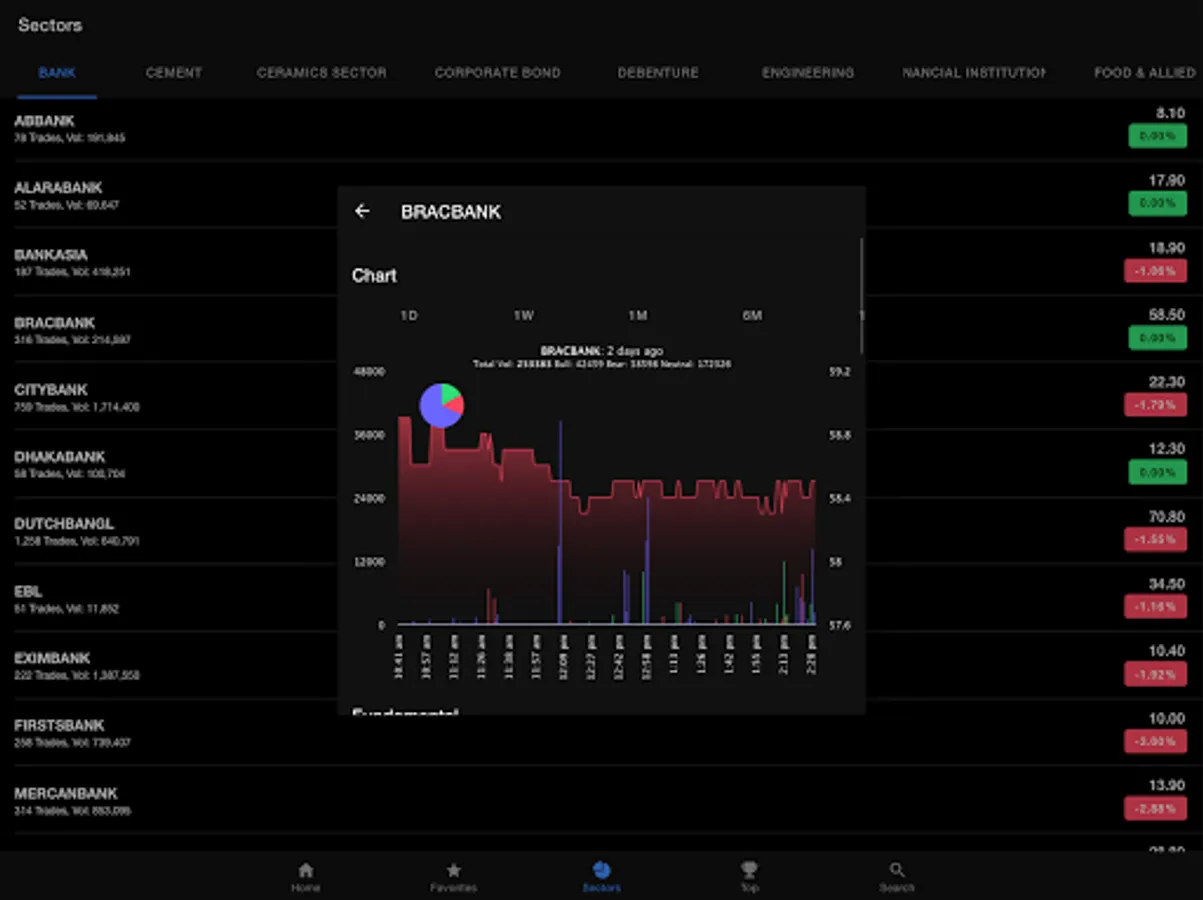Click the BRACBANK title in detail panel
Viewport: 1203px width, 900px height.
[451, 212]
